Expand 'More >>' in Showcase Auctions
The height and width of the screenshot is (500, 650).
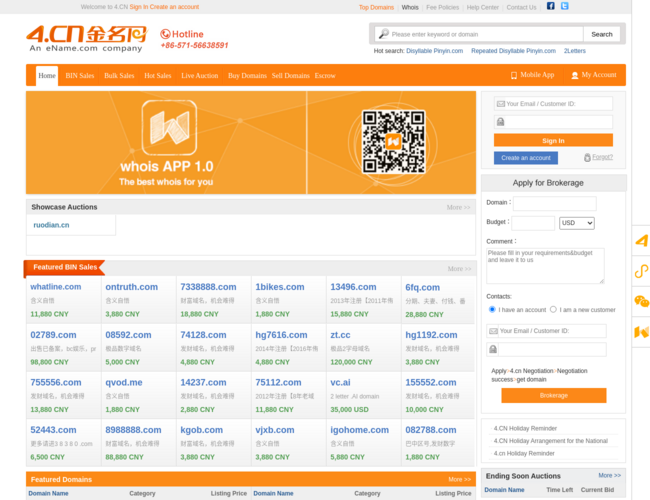[x=458, y=207]
